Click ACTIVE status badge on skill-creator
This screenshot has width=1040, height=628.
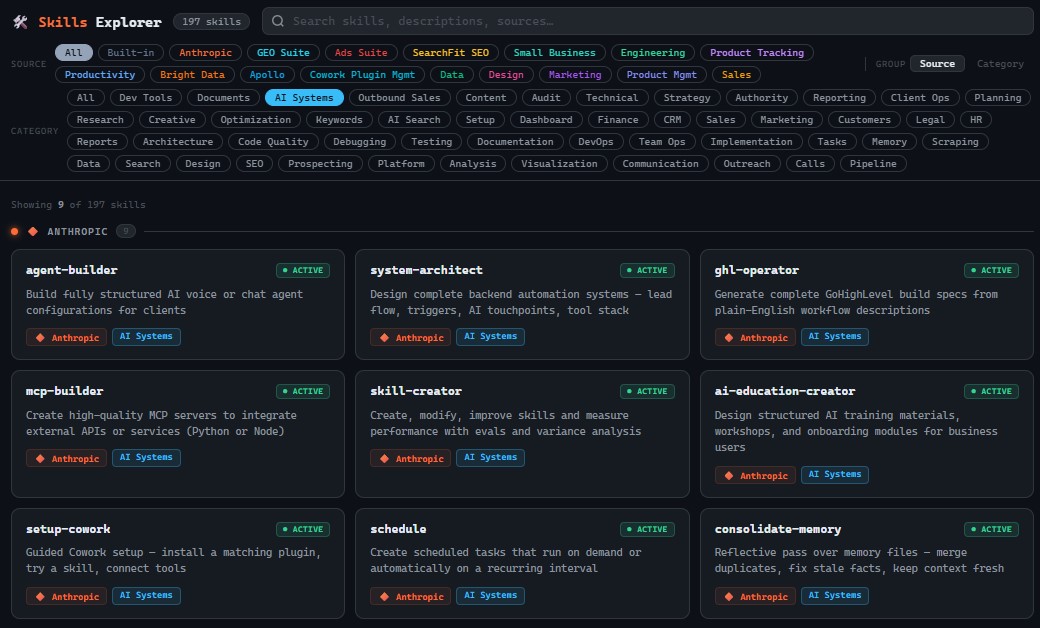[647, 391]
